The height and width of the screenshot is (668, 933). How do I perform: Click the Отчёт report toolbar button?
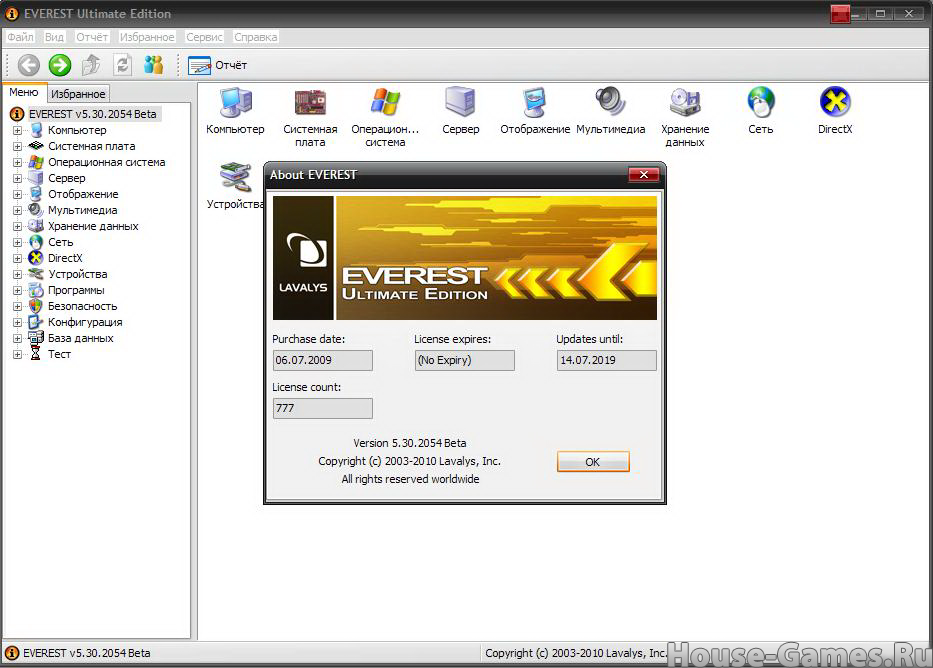218,65
